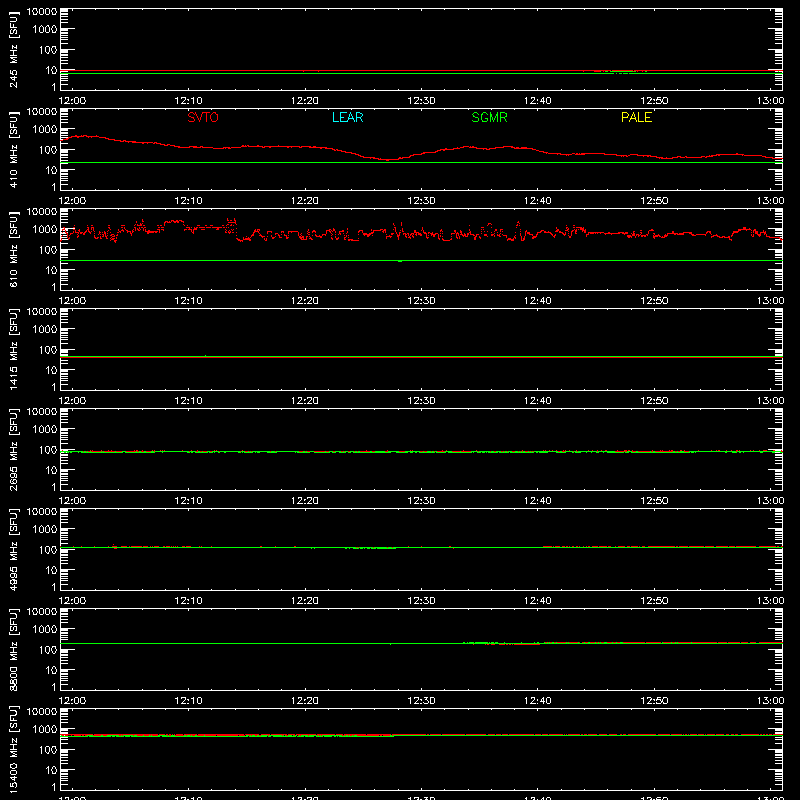
Task: Click 12:40 time label under 4995 MHz plot
Action: (x=538, y=601)
